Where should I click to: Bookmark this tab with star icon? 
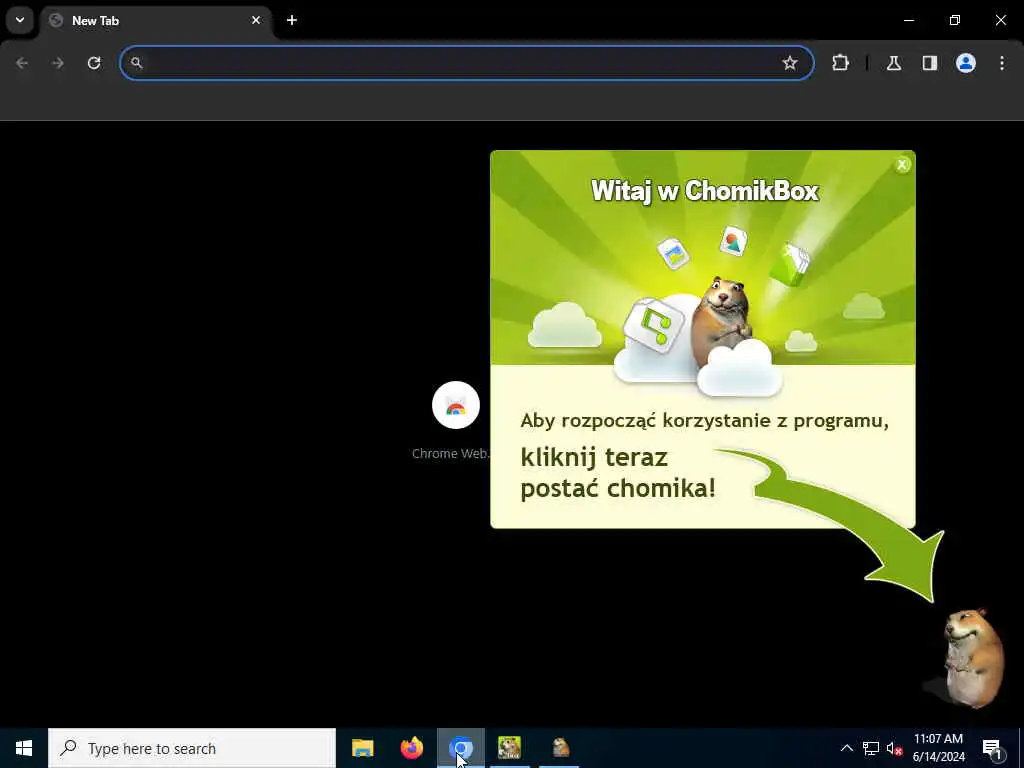790,63
